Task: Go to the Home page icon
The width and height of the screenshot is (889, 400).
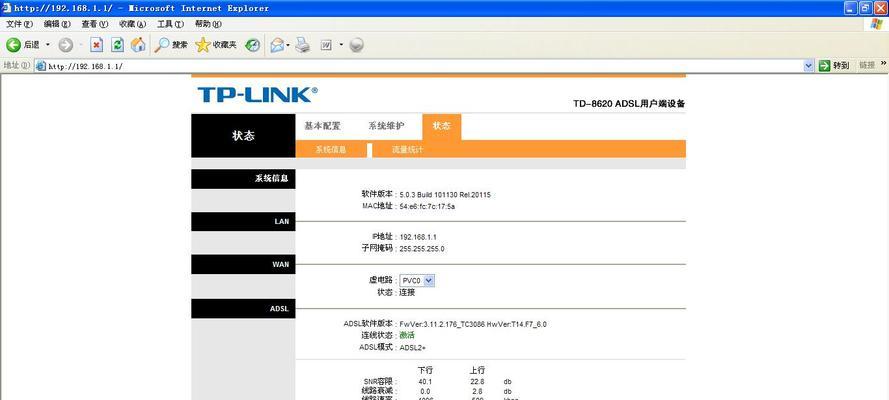Action: pos(138,45)
